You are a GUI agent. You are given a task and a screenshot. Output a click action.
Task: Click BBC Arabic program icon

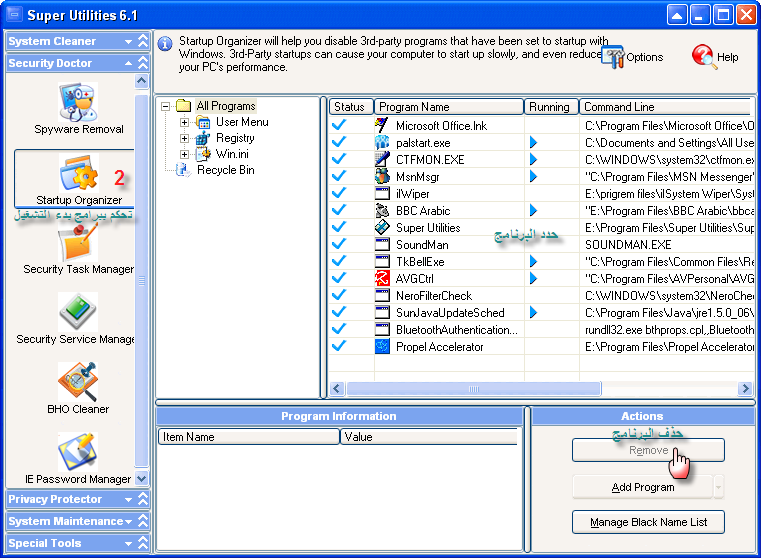click(x=382, y=210)
